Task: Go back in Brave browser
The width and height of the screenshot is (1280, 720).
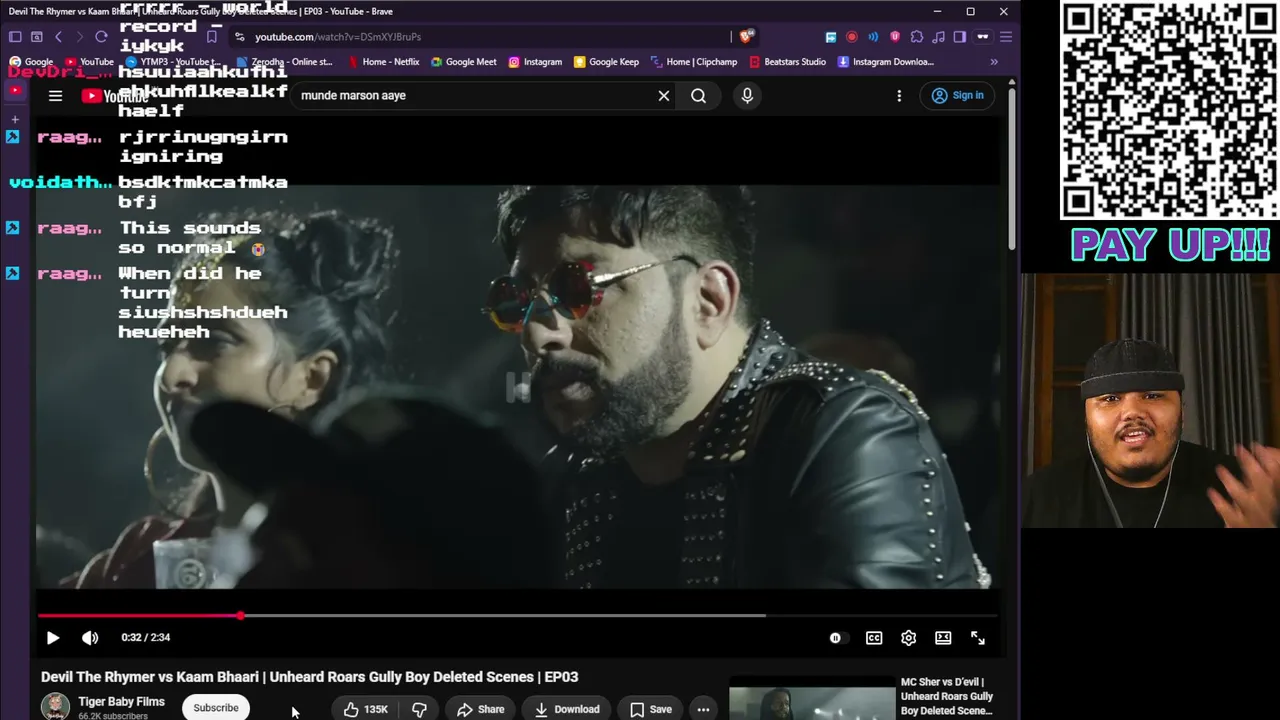Action: point(58,37)
